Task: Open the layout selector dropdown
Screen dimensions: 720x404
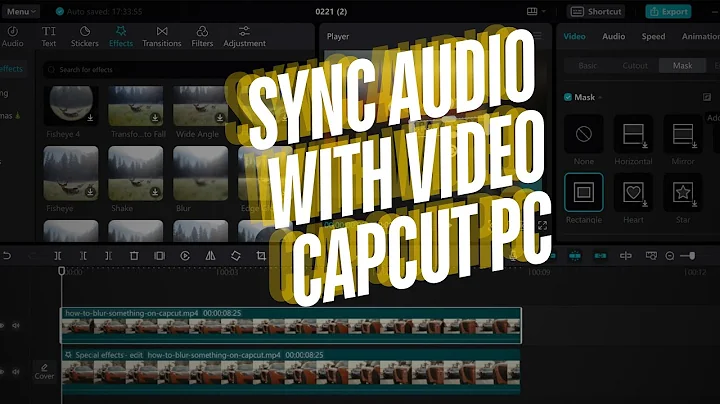Action: tap(536, 11)
